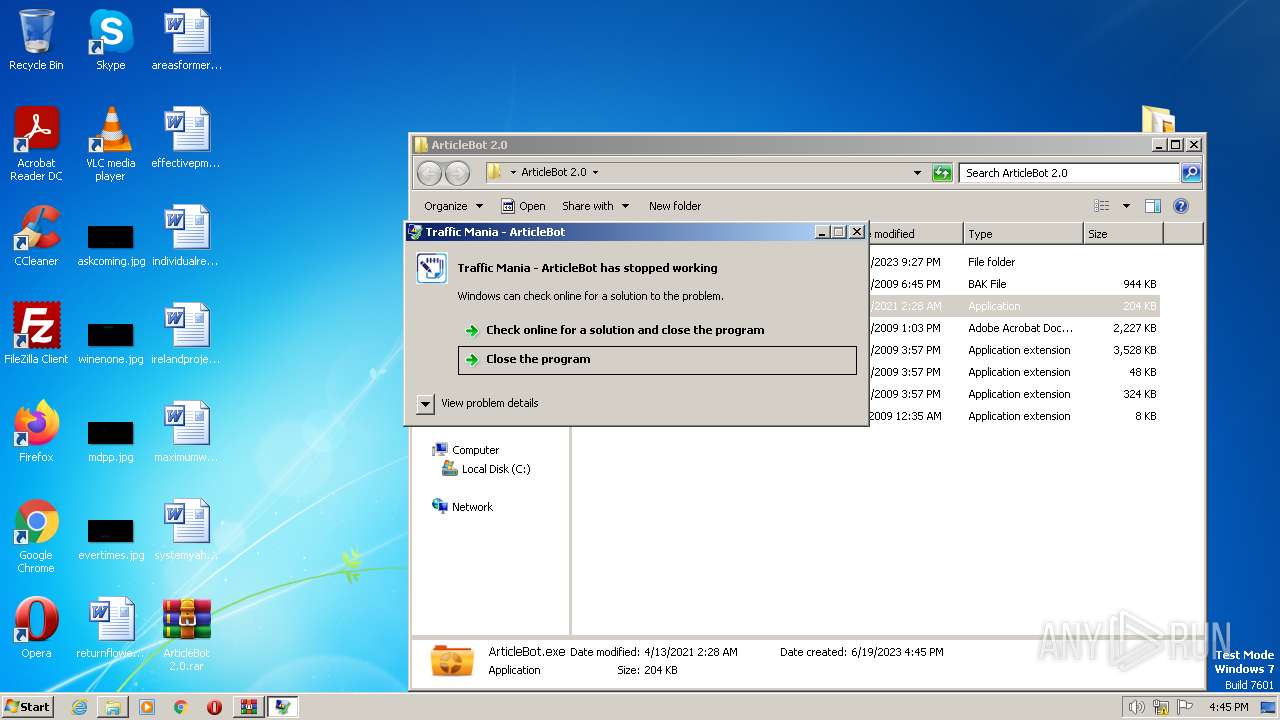Screen dimensions: 1280x720
Task: Click the change view icon in Explorer
Action: [1102, 206]
